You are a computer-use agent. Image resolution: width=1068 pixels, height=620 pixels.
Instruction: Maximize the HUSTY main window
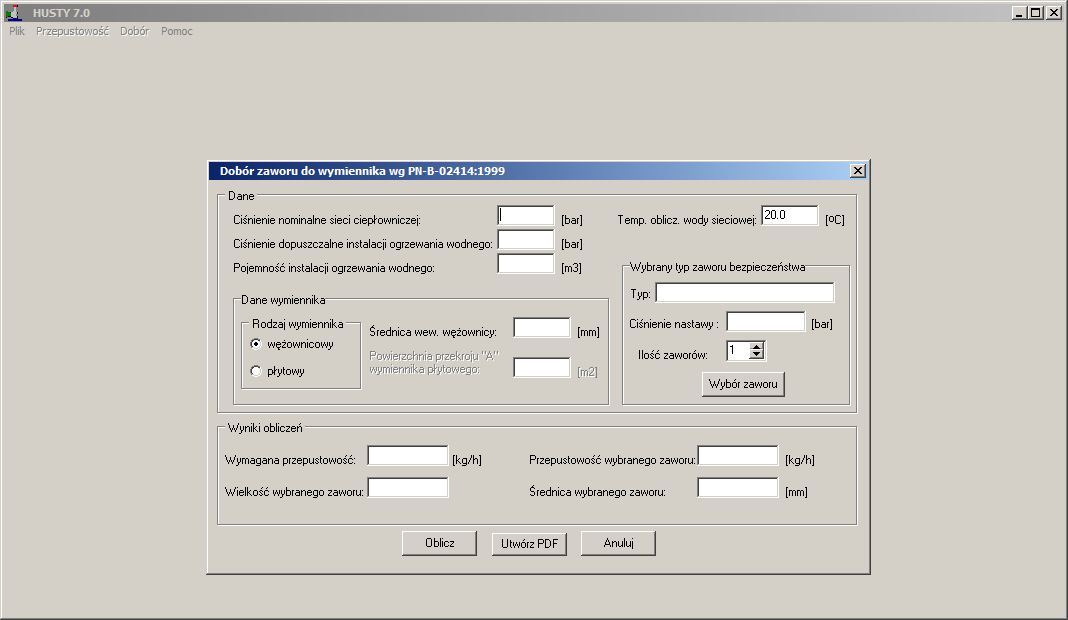tap(1035, 13)
